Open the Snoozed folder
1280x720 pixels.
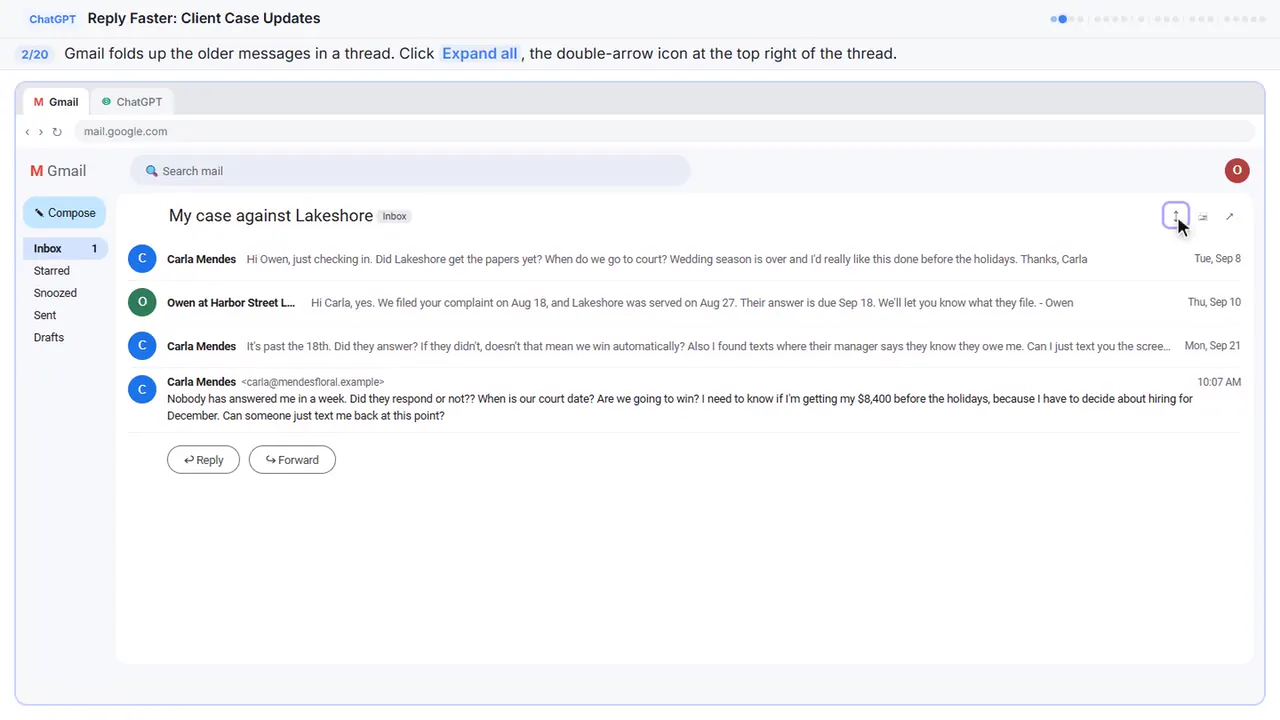[x=55, y=293]
